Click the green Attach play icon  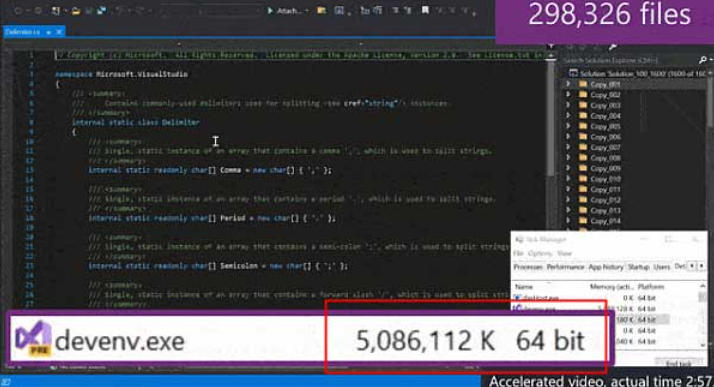coord(270,10)
